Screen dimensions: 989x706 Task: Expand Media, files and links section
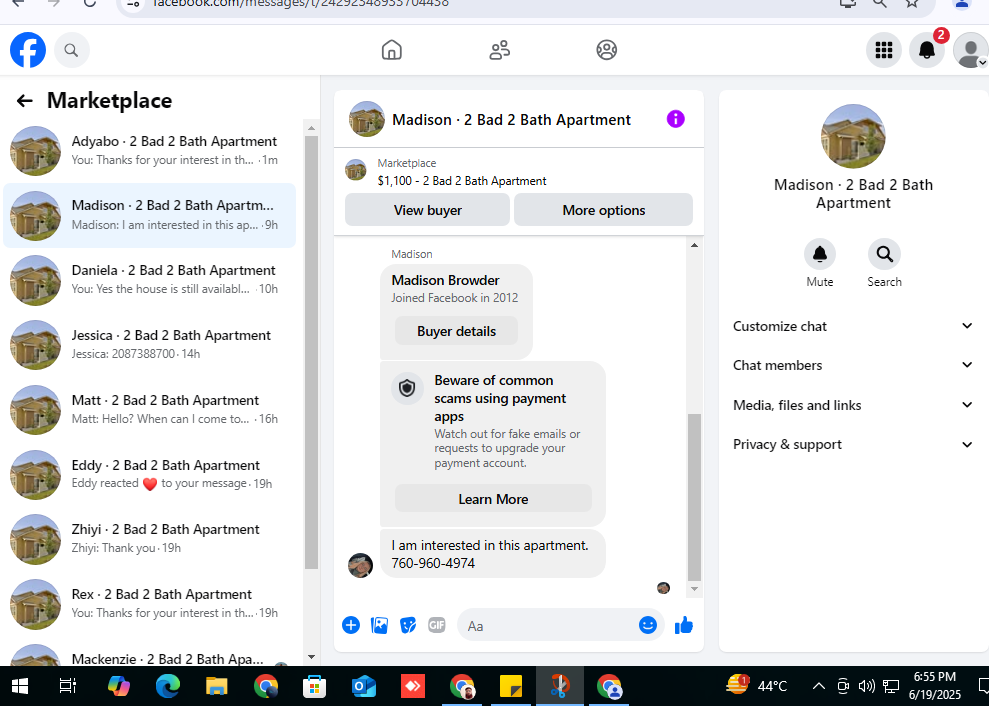click(x=853, y=405)
